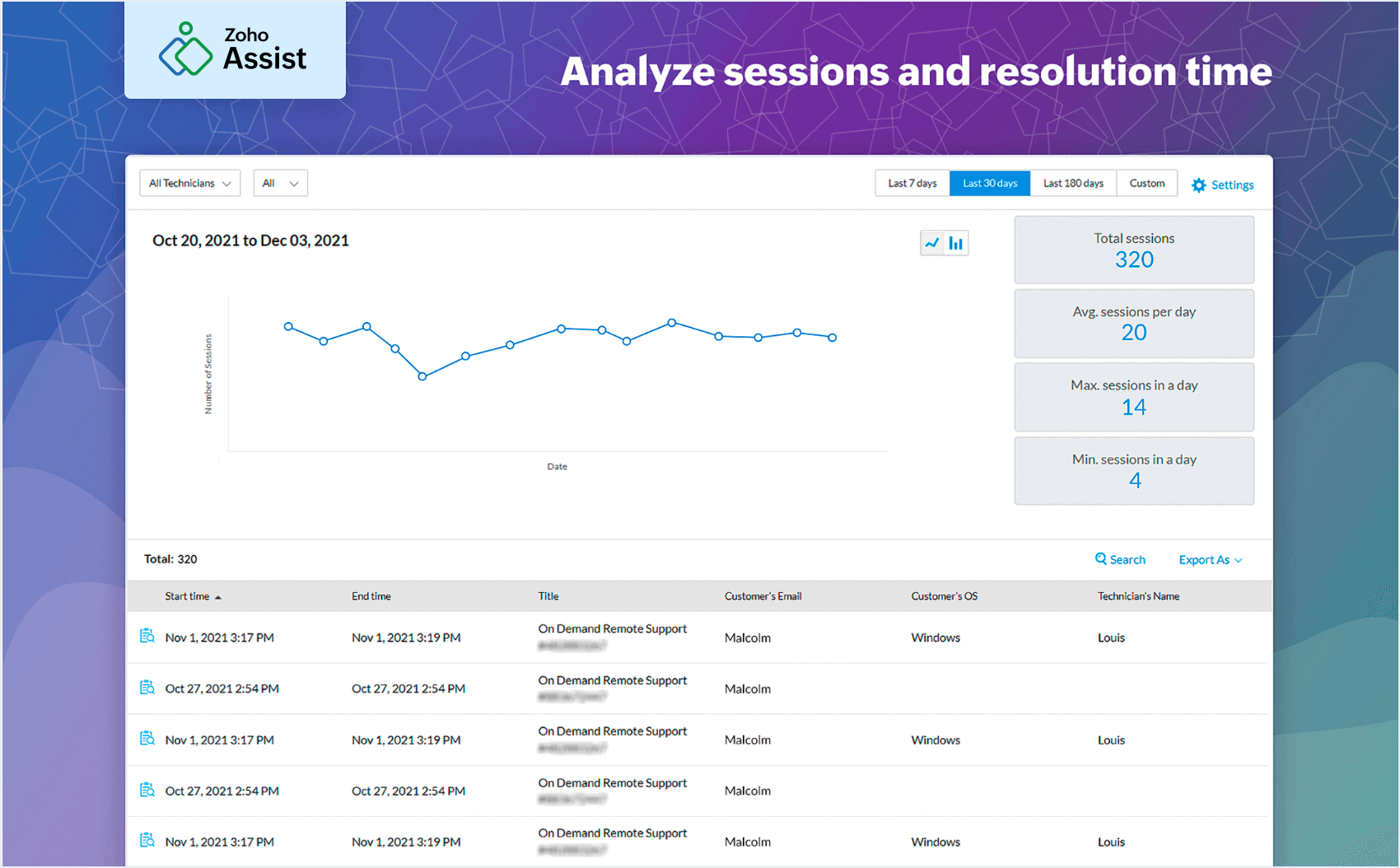Open the All filter dropdown

[281, 183]
